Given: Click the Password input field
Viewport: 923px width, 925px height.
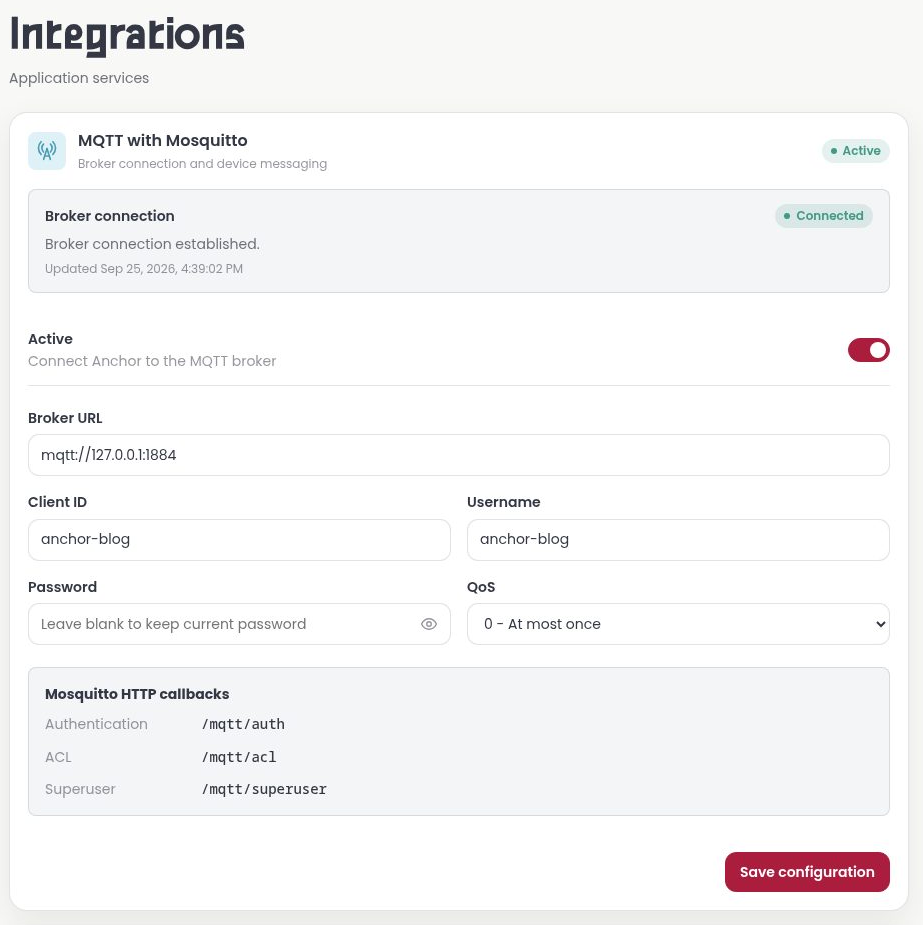Looking at the screenshot, I should [x=239, y=624].
